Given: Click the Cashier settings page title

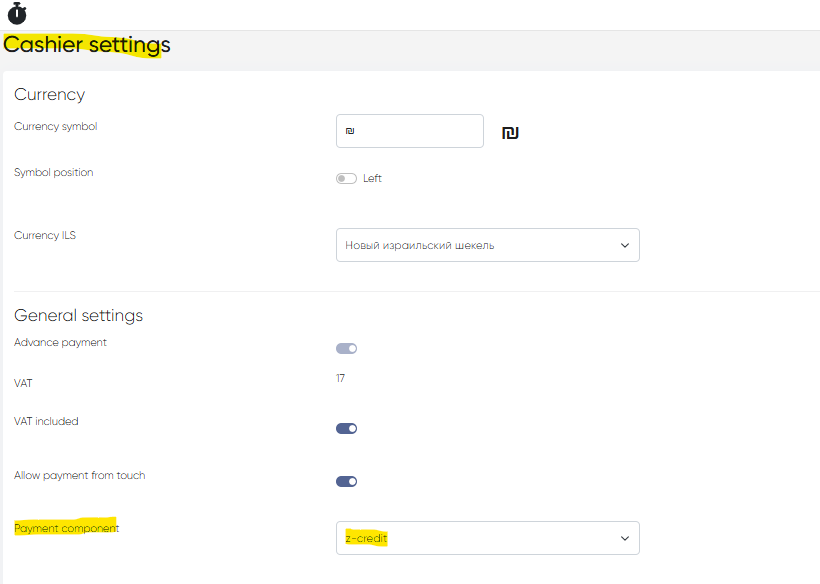Looking at the screenshot, I should [87, 45].
